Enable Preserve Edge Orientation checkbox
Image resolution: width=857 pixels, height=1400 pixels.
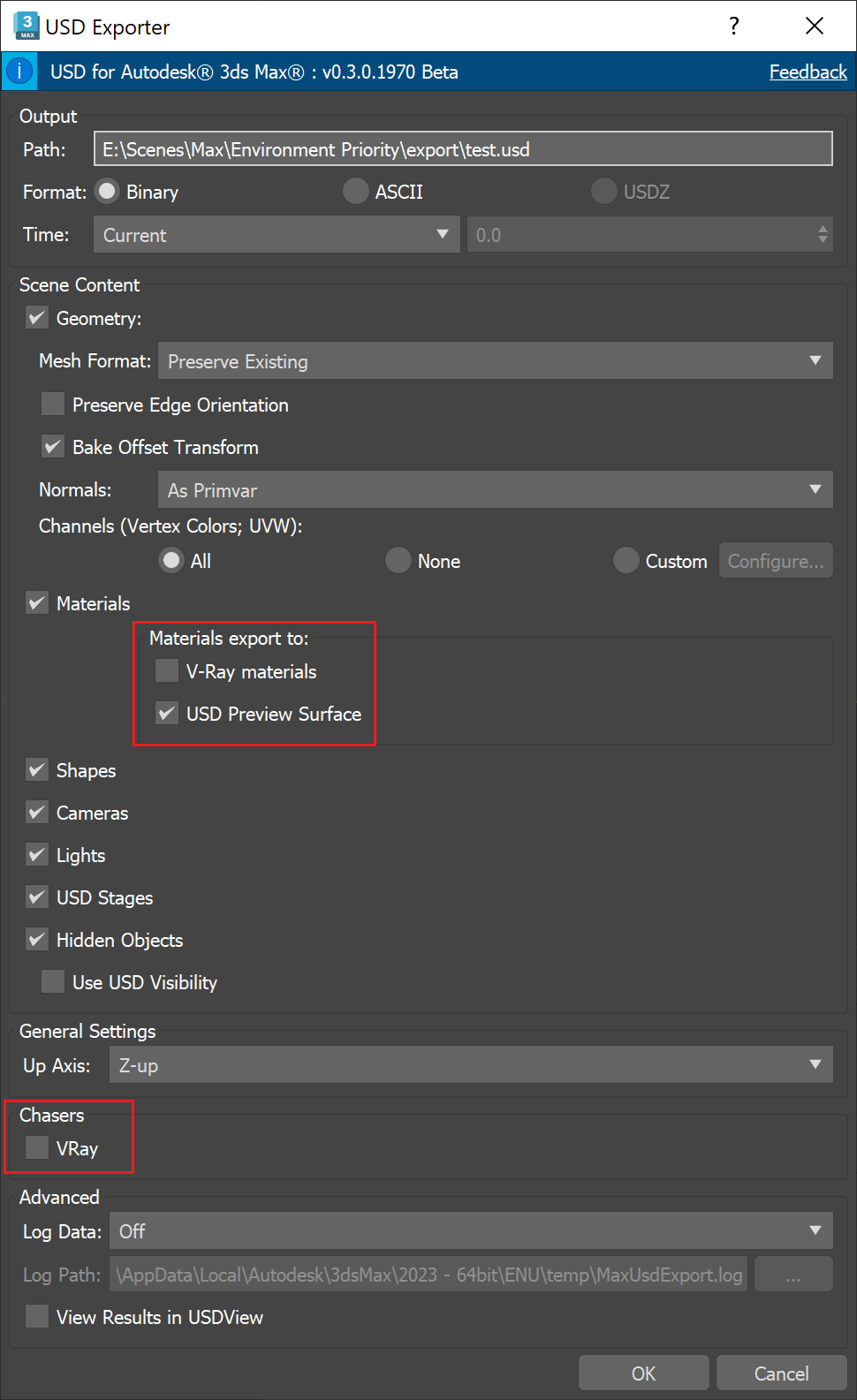(x=53, y=405)
